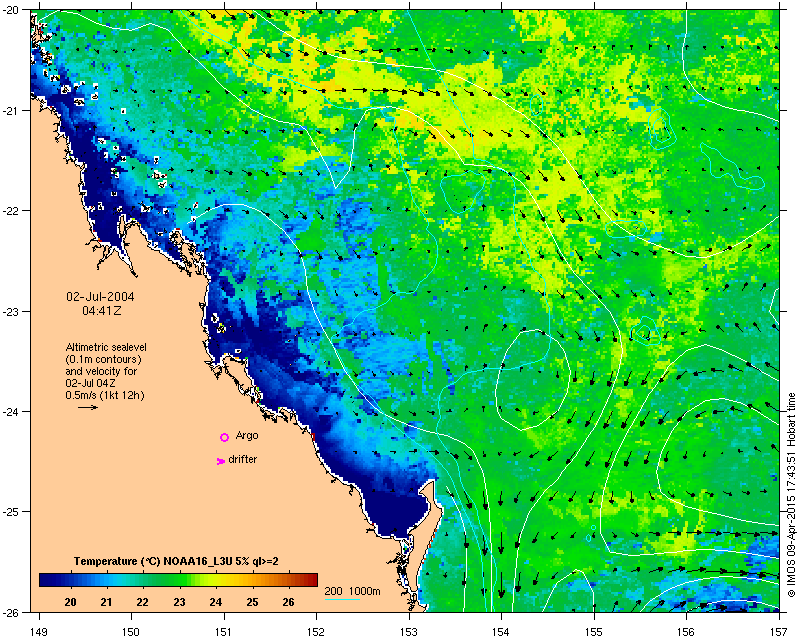800x640 pixels.
Task: Click longitude axis label 157
Action: 779,632
